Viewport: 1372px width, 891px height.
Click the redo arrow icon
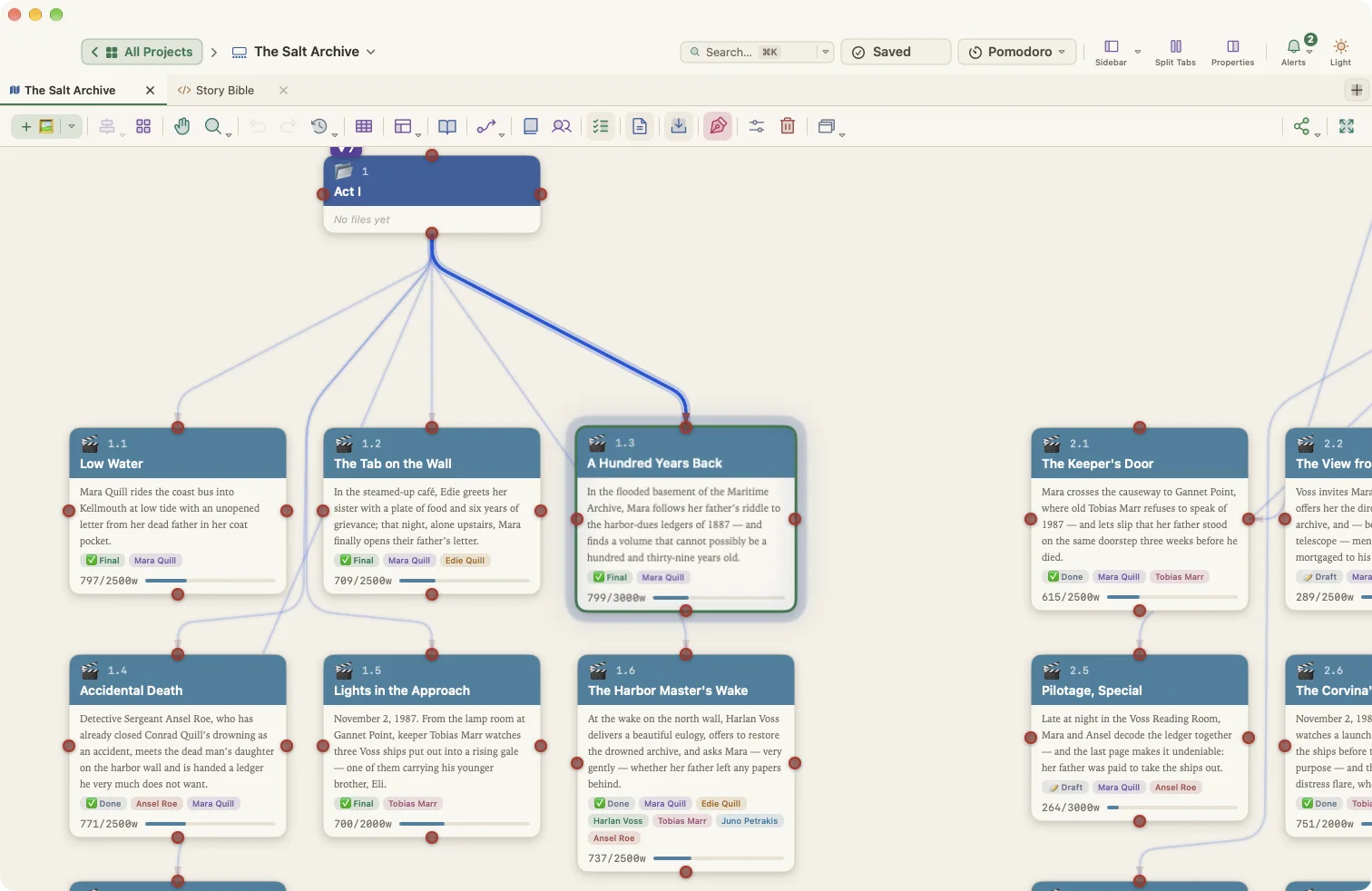(289, 126)
